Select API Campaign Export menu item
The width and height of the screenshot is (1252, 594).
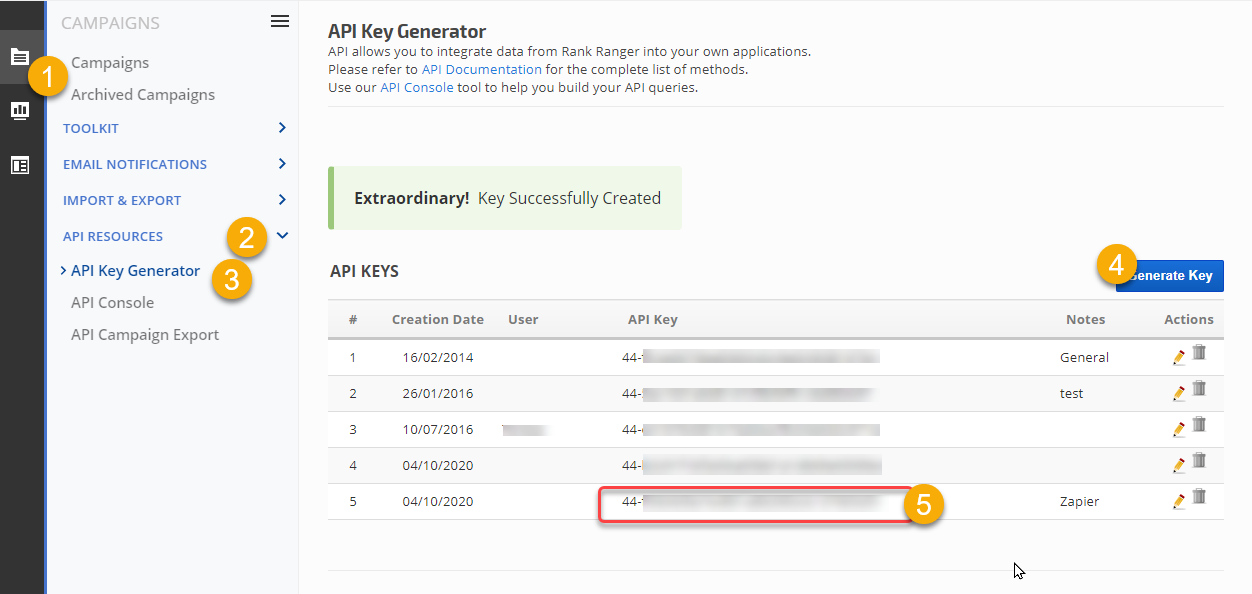click(145, 335)
